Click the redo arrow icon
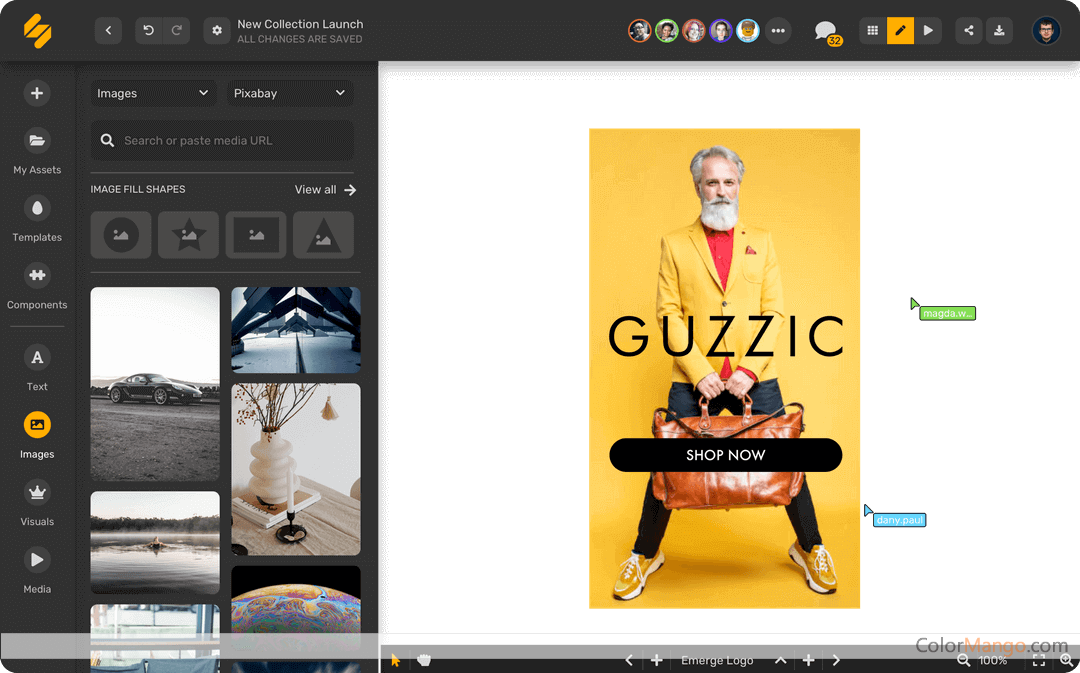Image resolution: width=1080 pixels, height=673 pixels. (x=176, y=31)
